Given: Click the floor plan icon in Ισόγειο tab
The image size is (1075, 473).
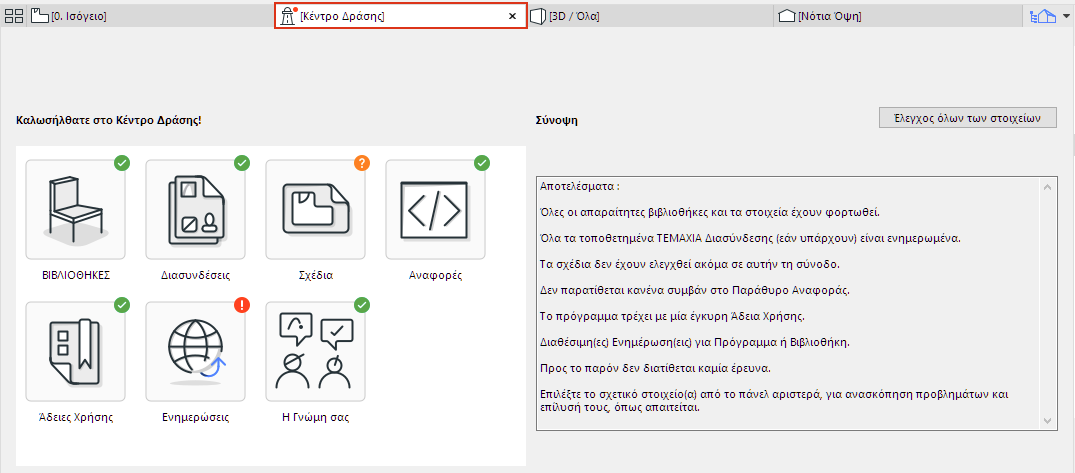Looking at the screenshot, I should click(x=40, y=16).
